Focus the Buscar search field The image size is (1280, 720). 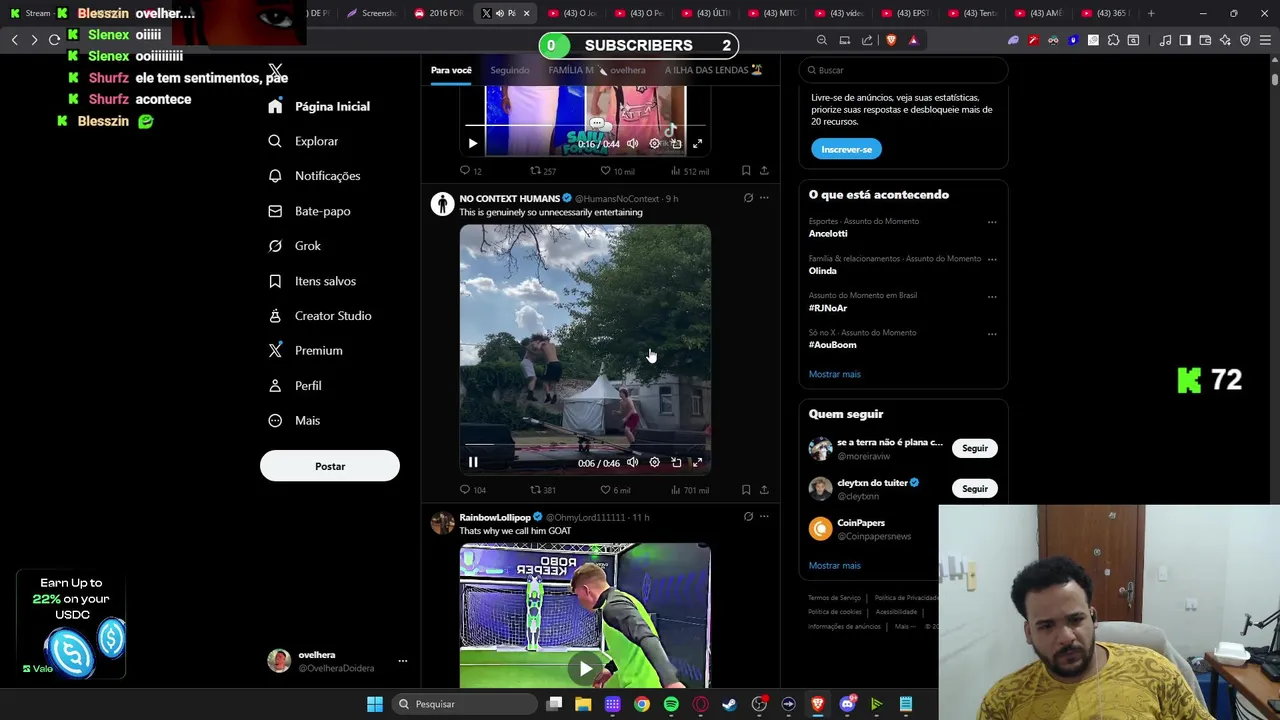click(x=903, y=70)
